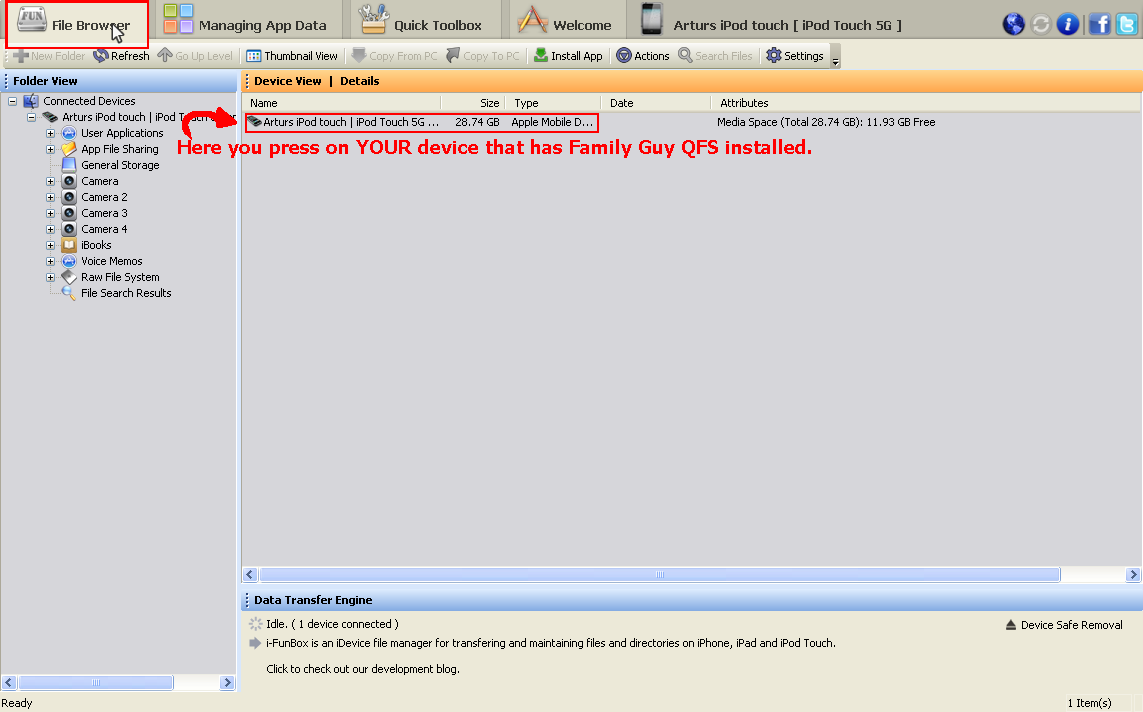Select App File Sharing folder
The width and height of the screenshot is (1143, 712).
point(120,149)
